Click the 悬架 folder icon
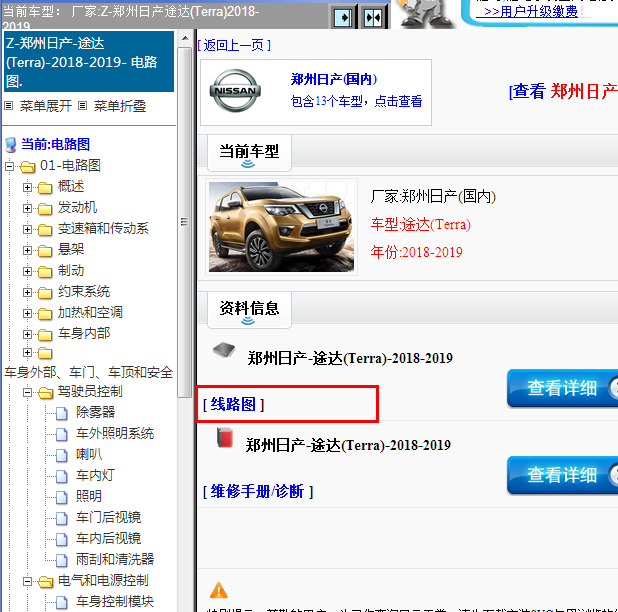This screenshot has height=612, width=618. tap(45, 251)
